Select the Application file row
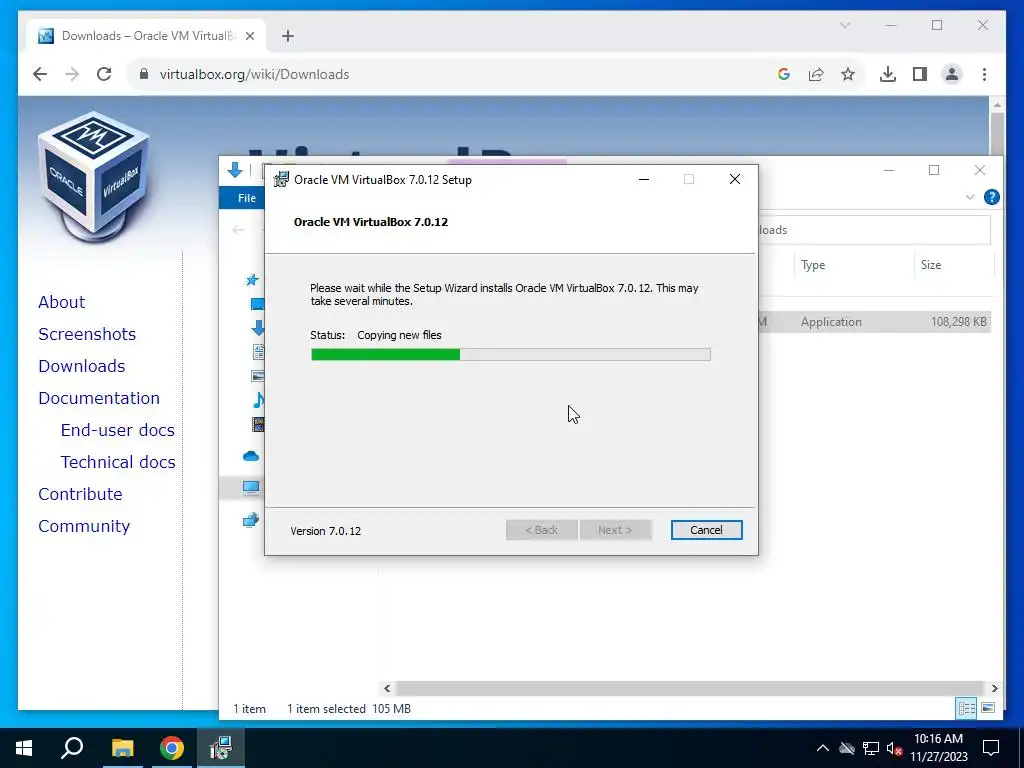The image size is (1024, 768). [x=875, y=322]
